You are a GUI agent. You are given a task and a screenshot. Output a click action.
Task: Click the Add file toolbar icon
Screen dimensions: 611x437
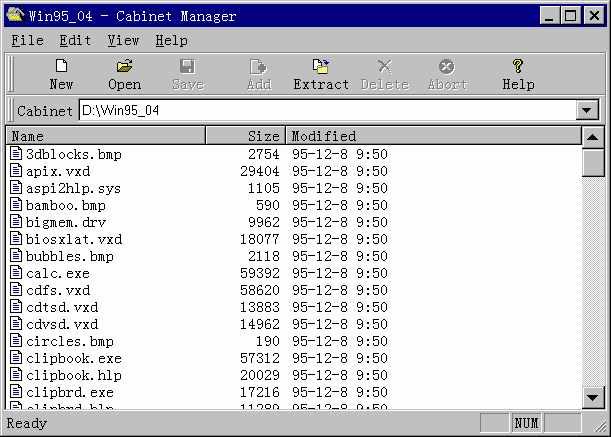259,67
